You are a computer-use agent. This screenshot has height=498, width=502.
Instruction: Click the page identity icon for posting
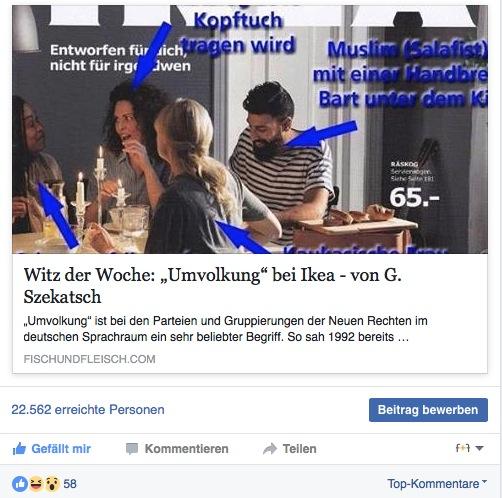click(463, 448)
